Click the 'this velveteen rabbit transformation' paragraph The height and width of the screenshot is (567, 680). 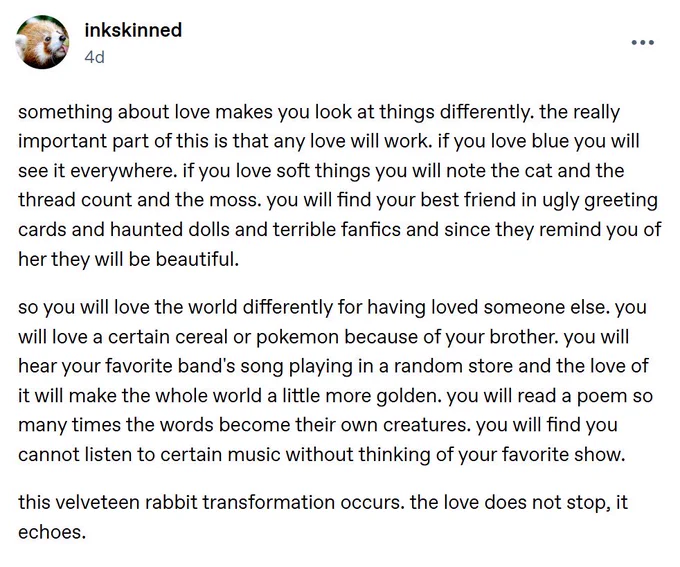point(323,517)
